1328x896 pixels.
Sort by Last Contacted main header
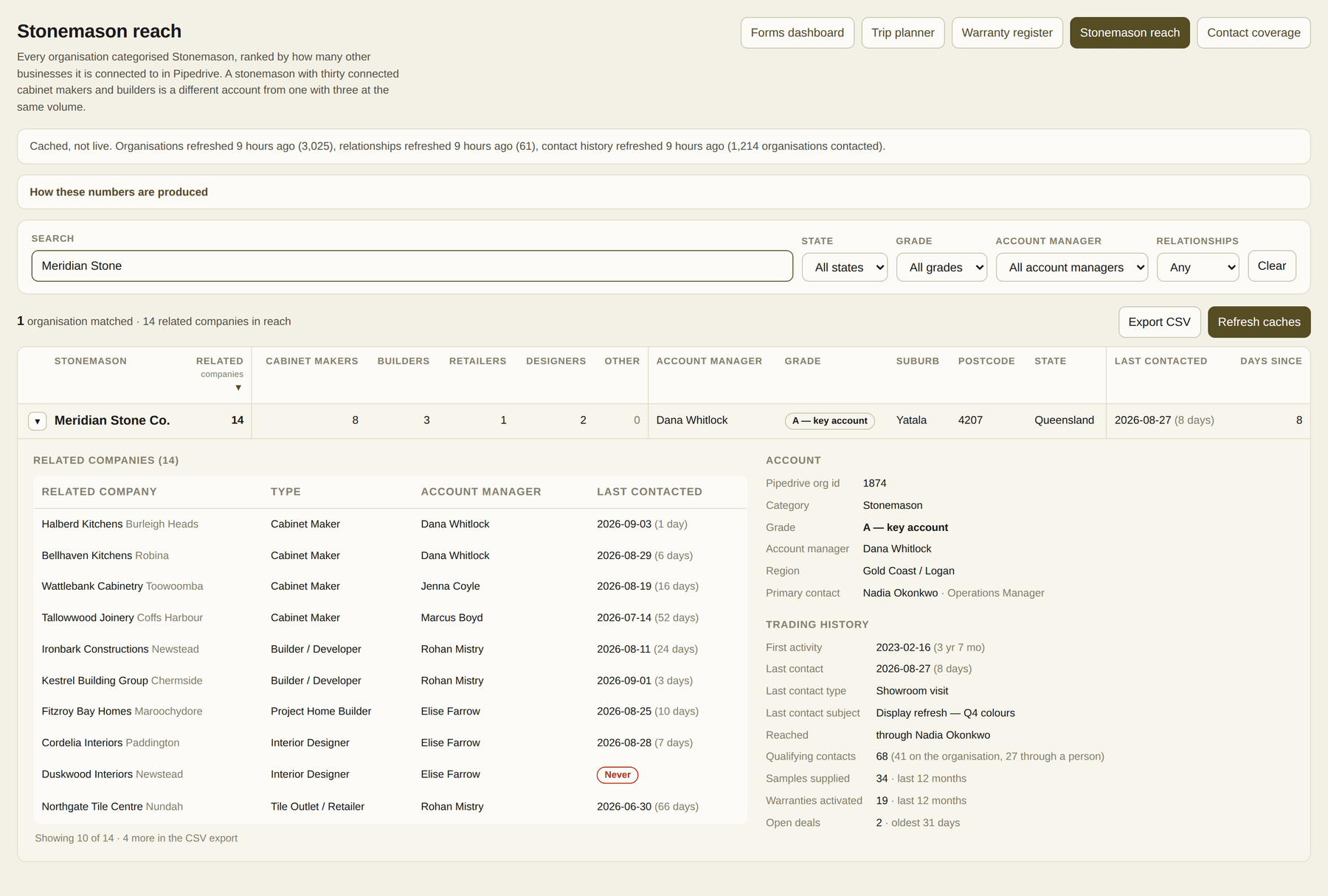(x=1161, y=361)
